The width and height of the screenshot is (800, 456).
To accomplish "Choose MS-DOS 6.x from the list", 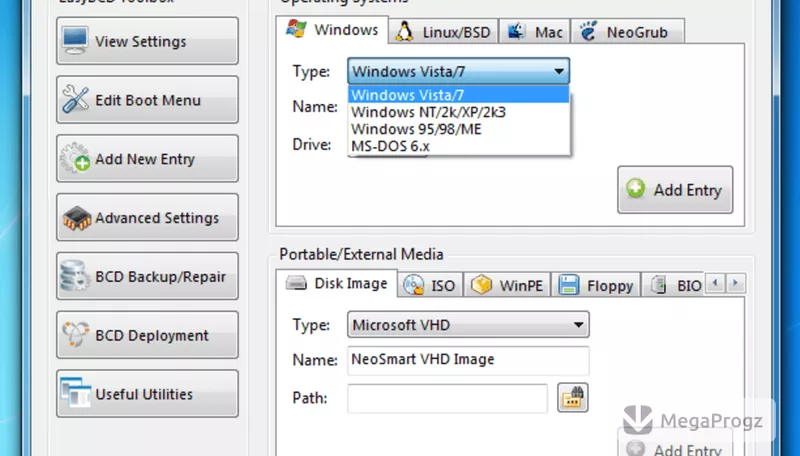I will click(458, 146).
